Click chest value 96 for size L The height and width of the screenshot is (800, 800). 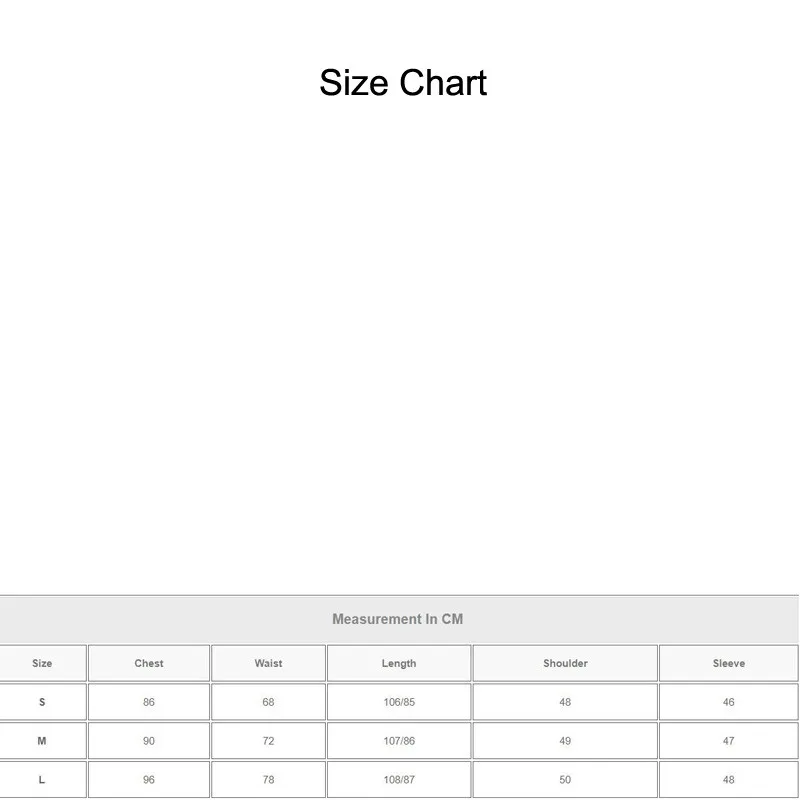click(x=149, y=780)
